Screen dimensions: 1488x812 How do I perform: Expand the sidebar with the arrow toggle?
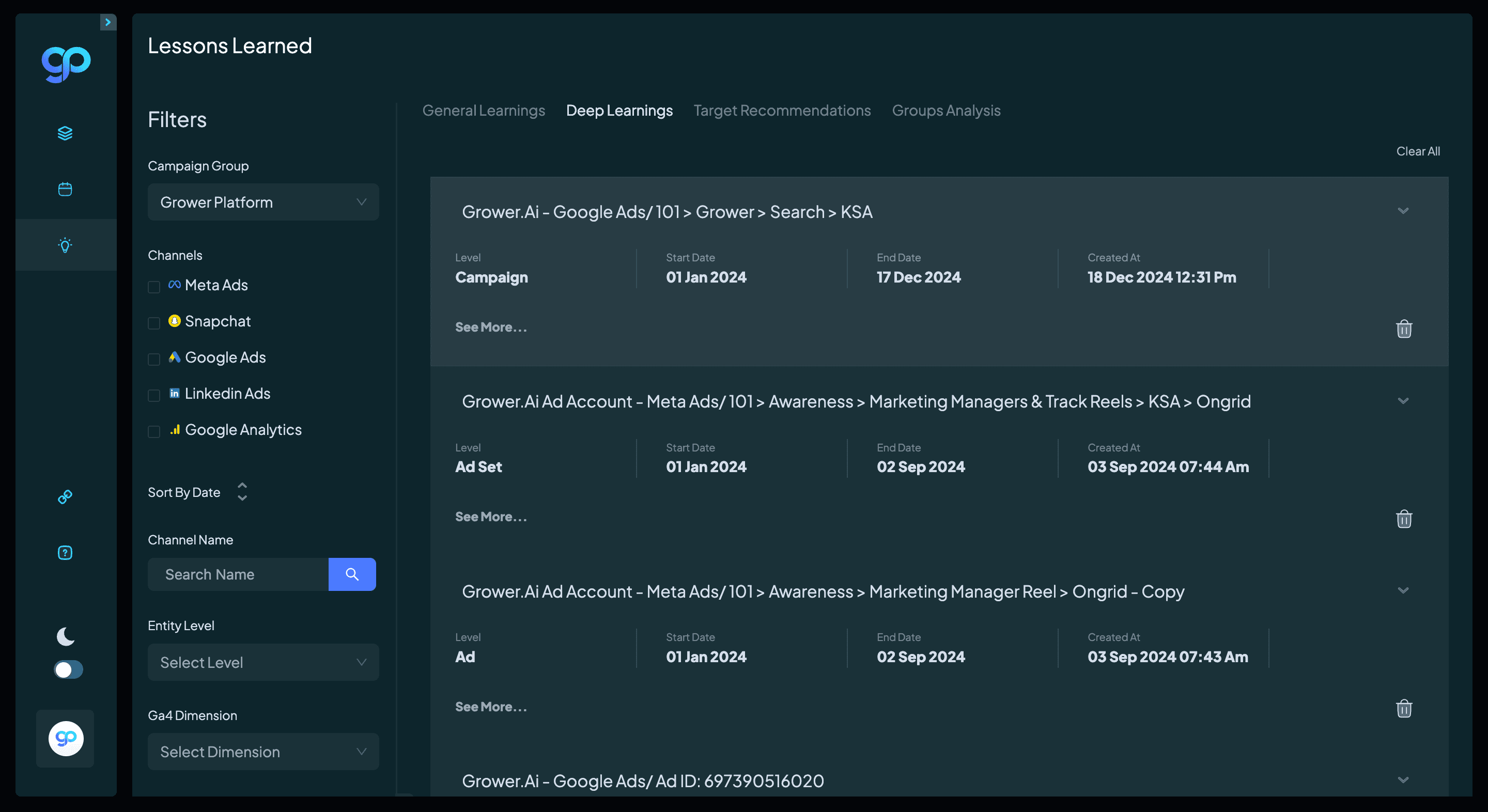tap(108, 22)
